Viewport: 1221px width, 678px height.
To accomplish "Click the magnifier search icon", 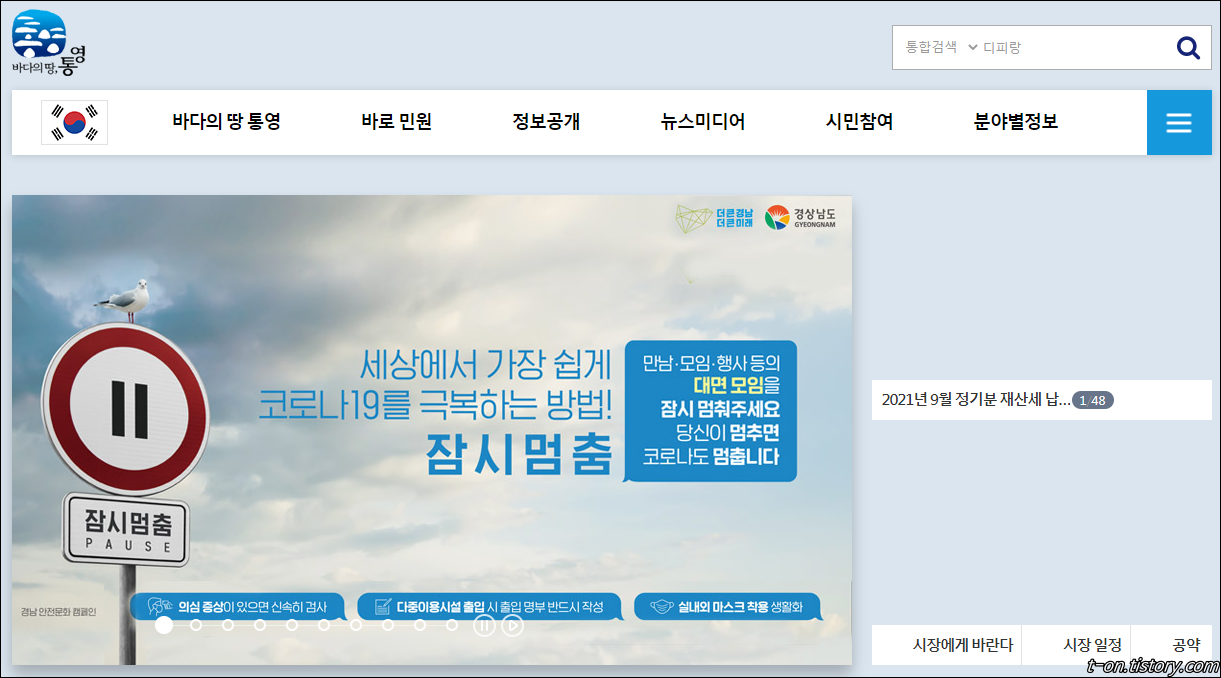I will (x=1188, y=47).
